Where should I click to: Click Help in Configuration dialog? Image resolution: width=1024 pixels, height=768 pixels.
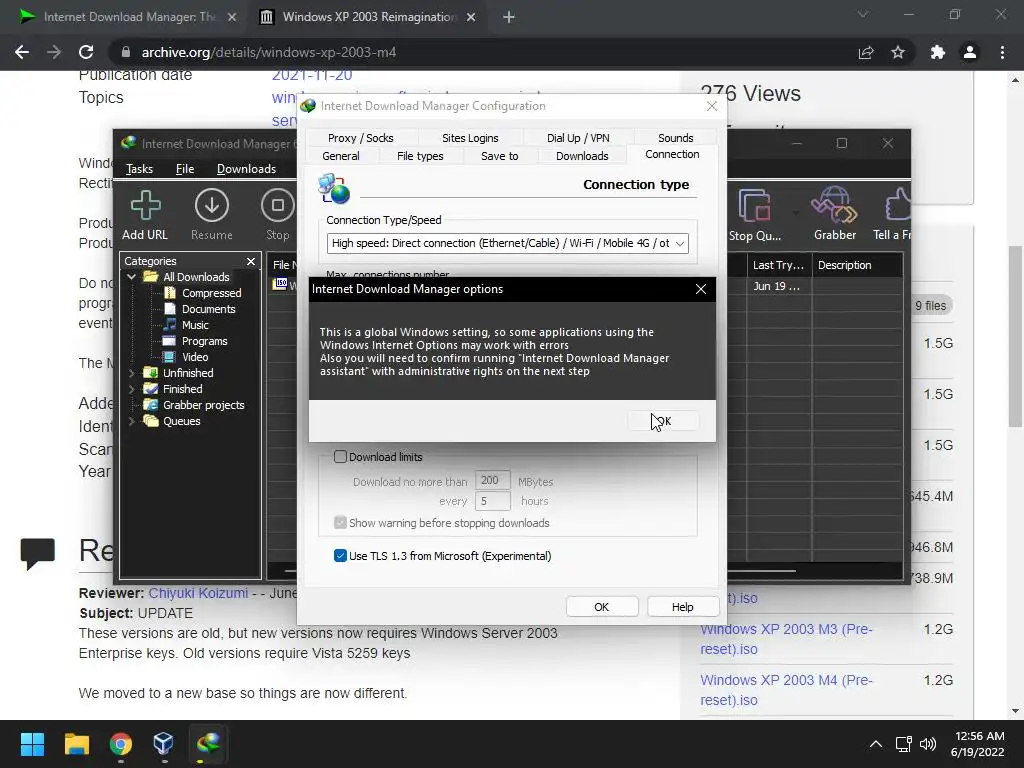click(682, 607)
